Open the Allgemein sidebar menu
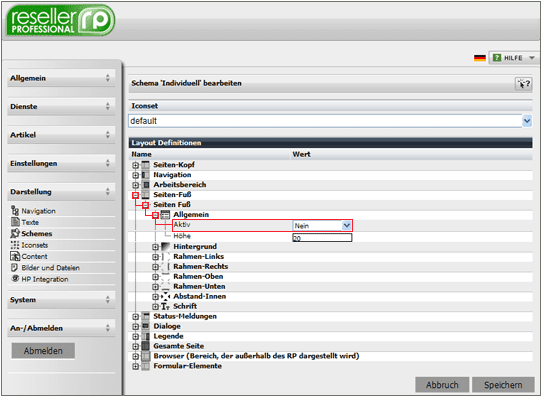The image size is (542, 397). [61, 78]
